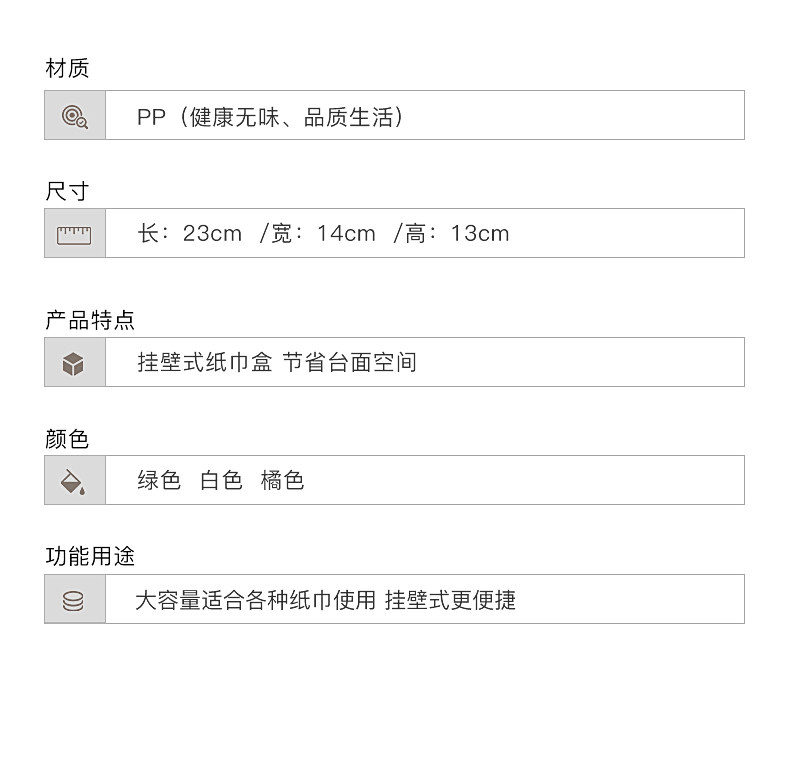The height and width of the screenshot is (759, 790).
Task: Click the ruler size icon
Action: tap(74, 234)
